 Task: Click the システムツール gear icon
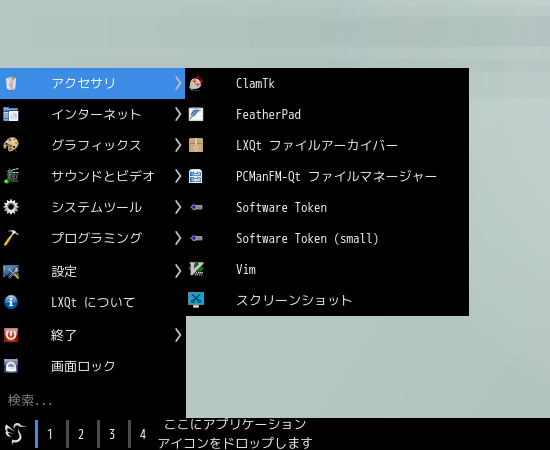pos(11,207)
